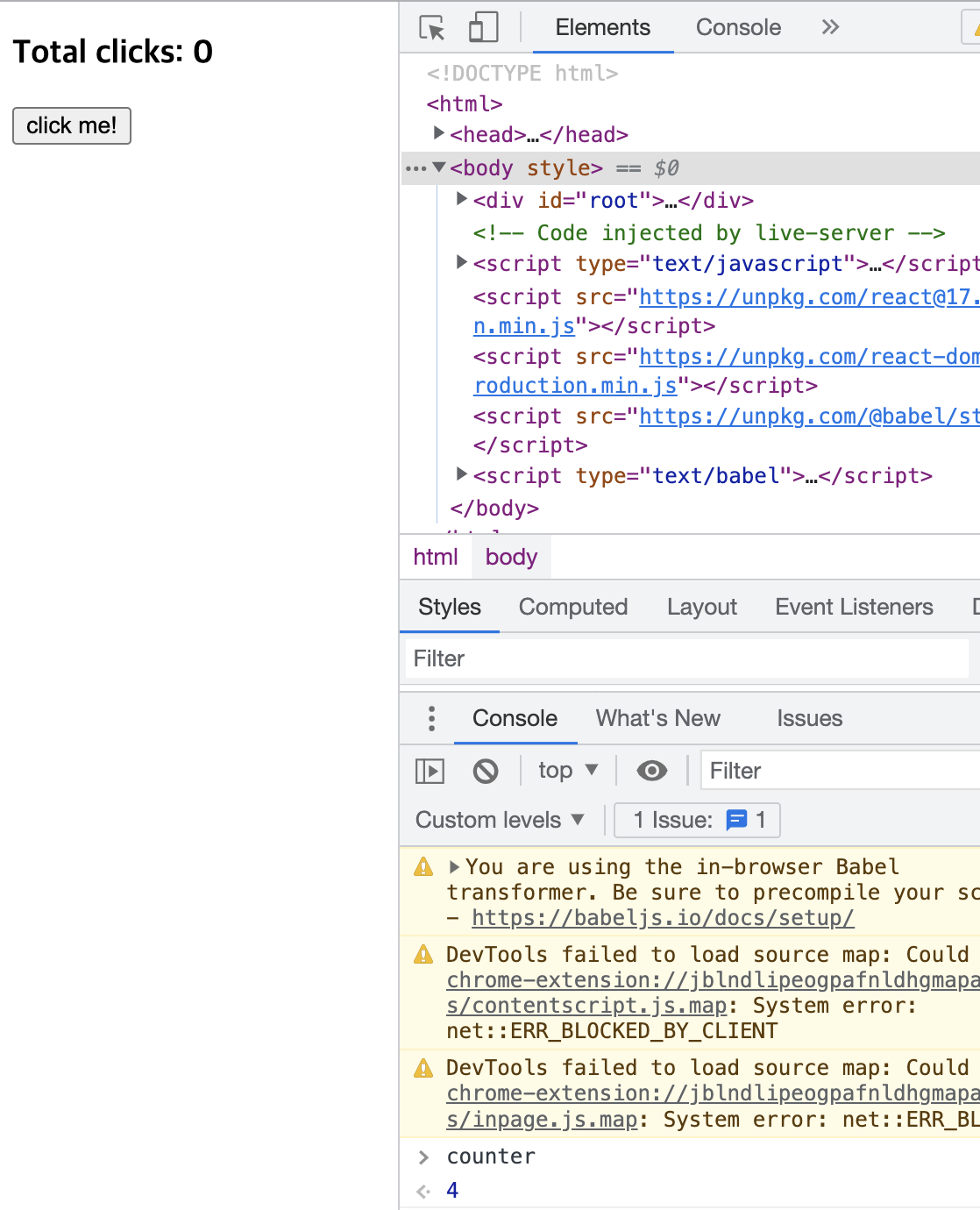Expand the text/javascript script node

462,262
